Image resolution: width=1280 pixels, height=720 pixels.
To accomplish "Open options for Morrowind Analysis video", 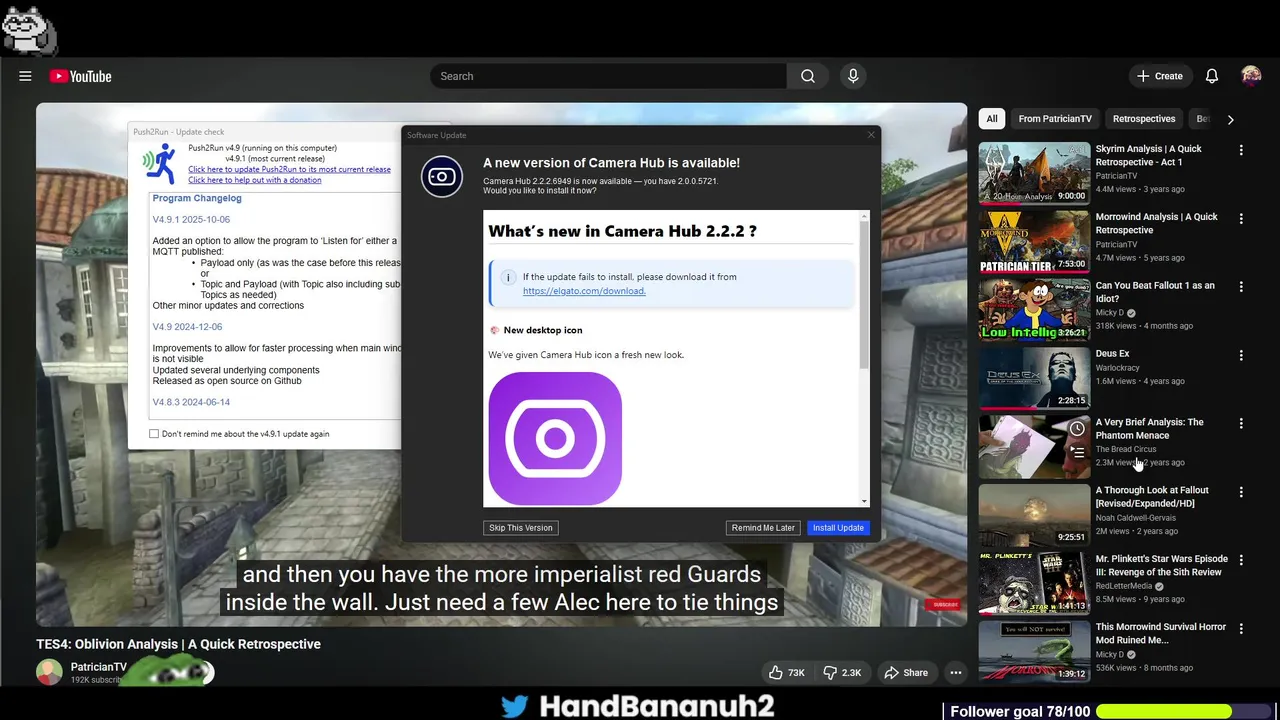I will point(1241,218).
